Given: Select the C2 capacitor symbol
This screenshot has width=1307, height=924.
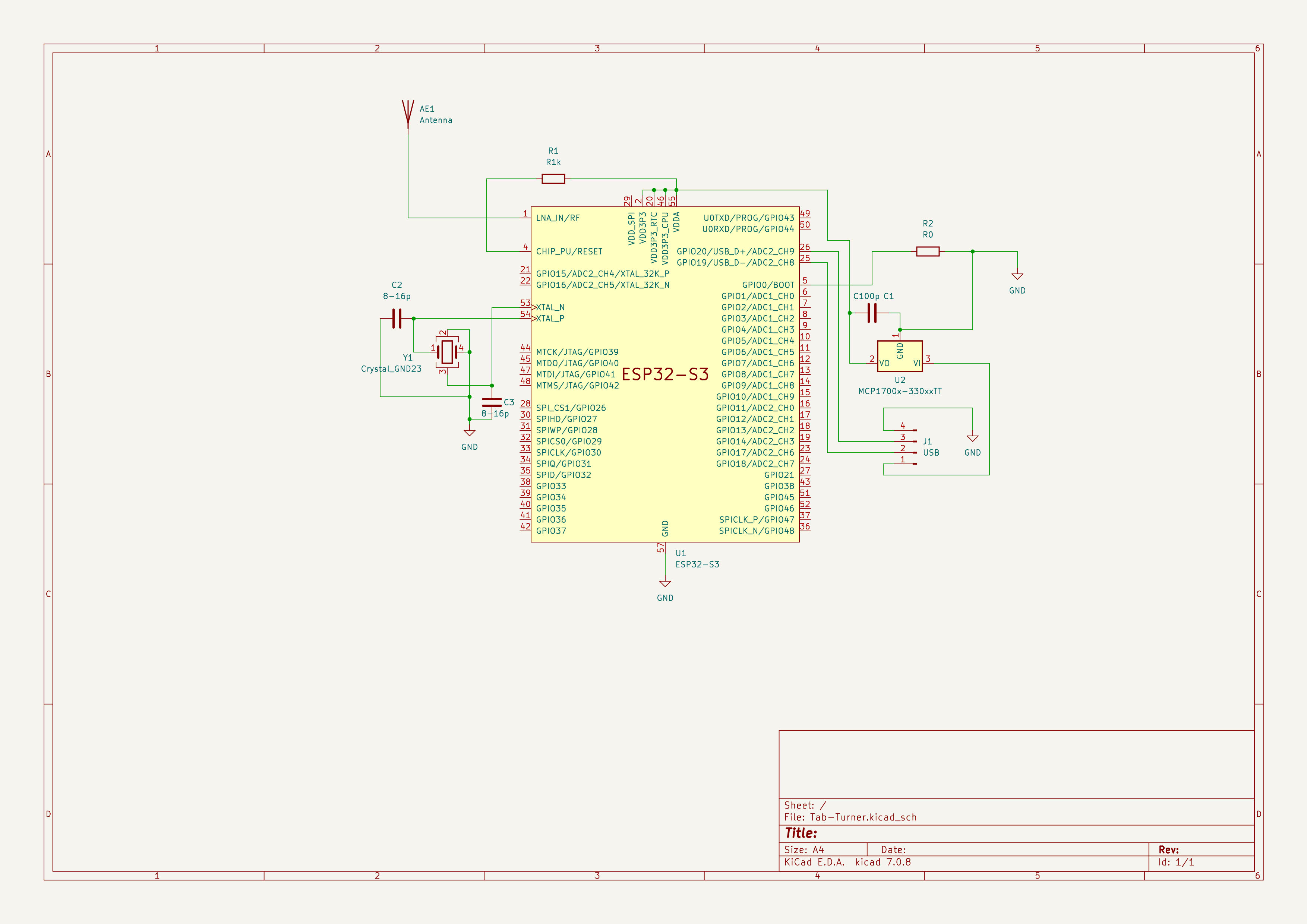Looking at the screenshot, I should click(397, 319).
